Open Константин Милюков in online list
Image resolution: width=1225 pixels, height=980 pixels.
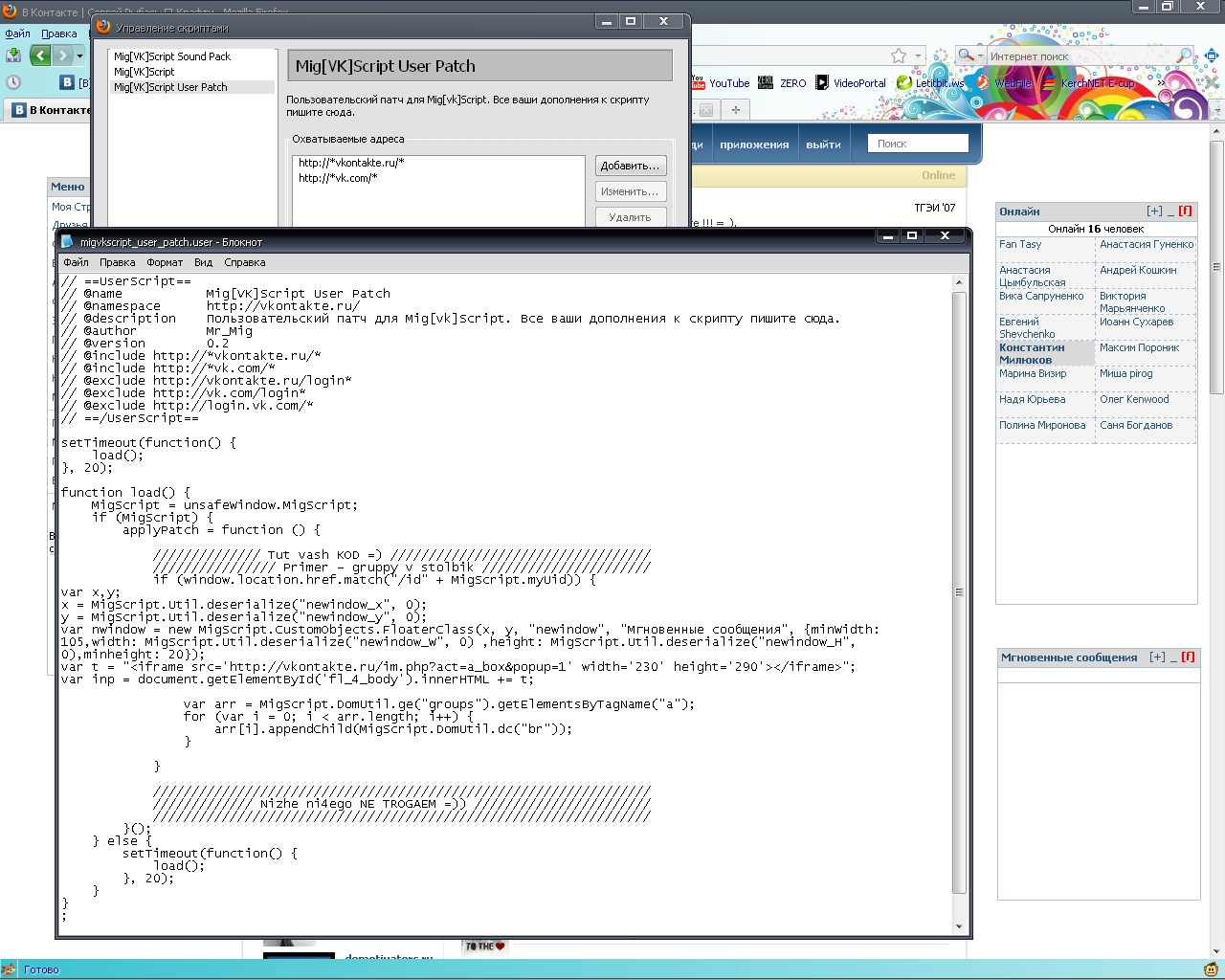click(x=1032, y=354)
